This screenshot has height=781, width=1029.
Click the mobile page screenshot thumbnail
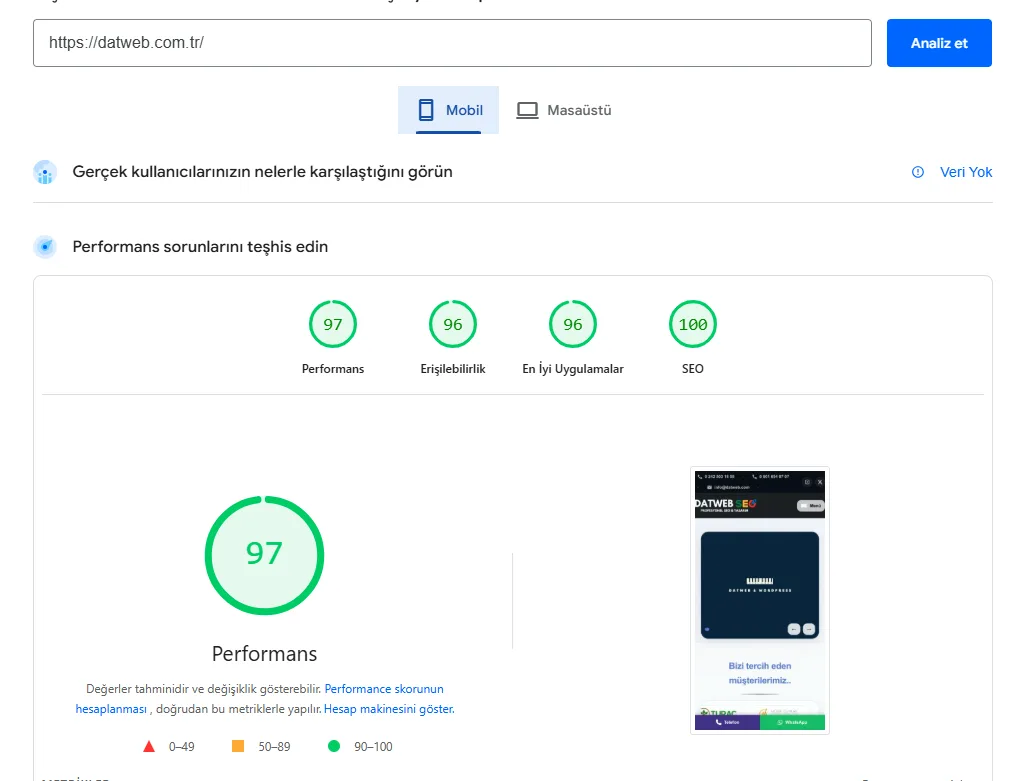click(x=759, y=600)
